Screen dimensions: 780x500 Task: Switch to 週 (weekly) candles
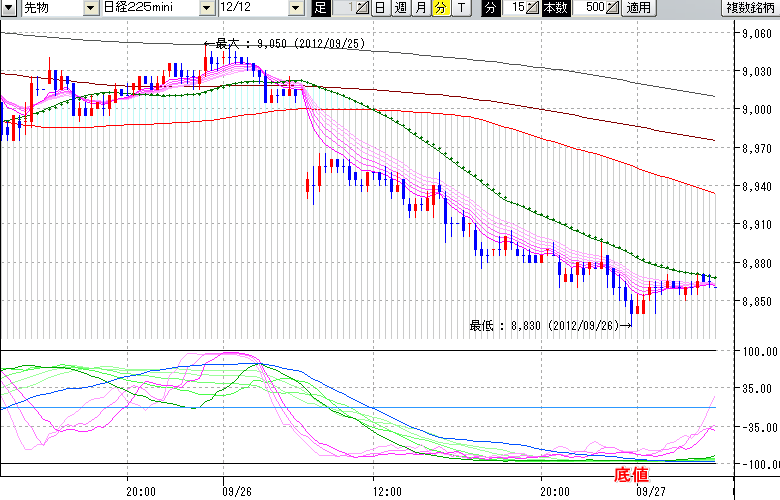[x=401, y=8]
